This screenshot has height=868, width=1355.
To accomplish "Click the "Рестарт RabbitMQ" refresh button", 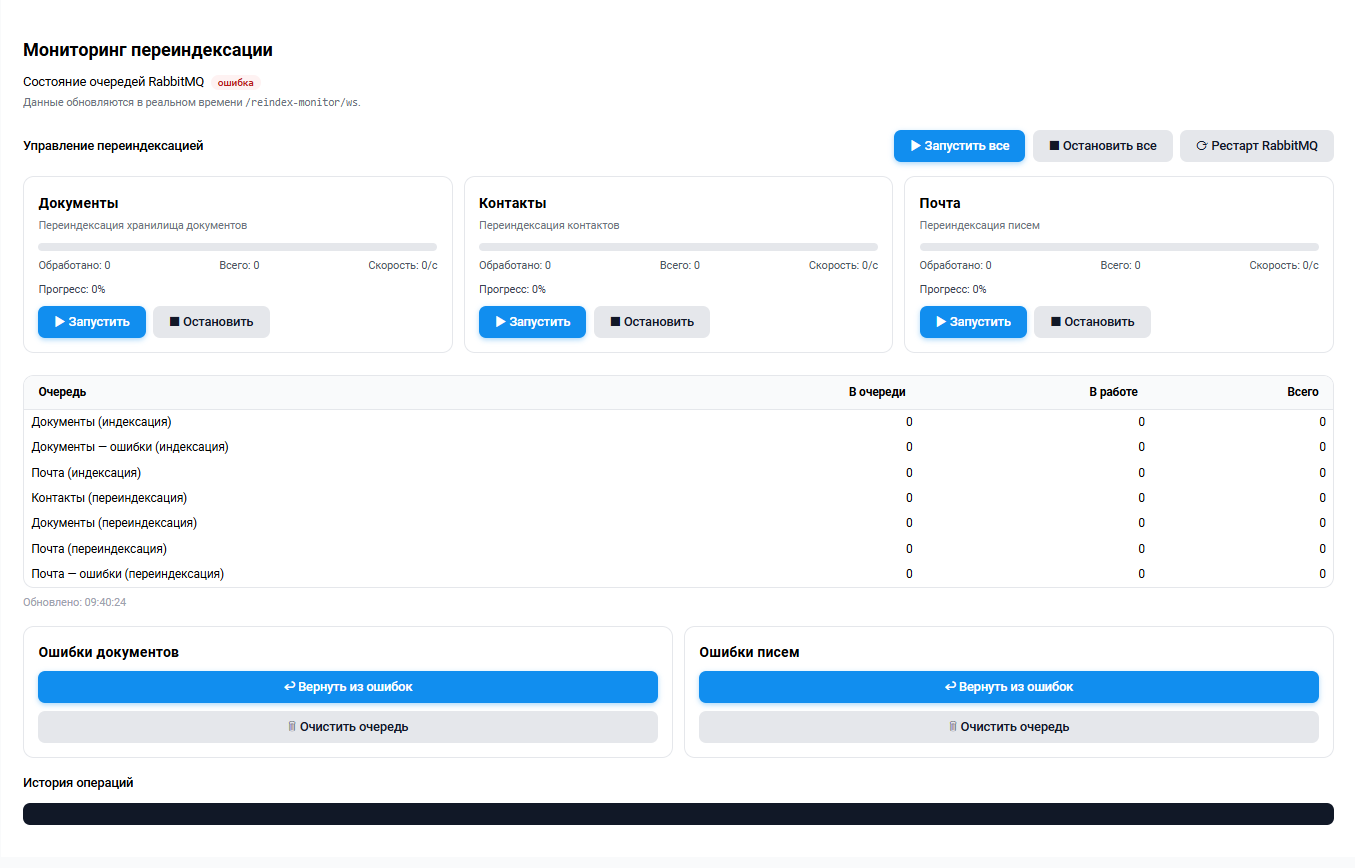I will click(1256, 146).
